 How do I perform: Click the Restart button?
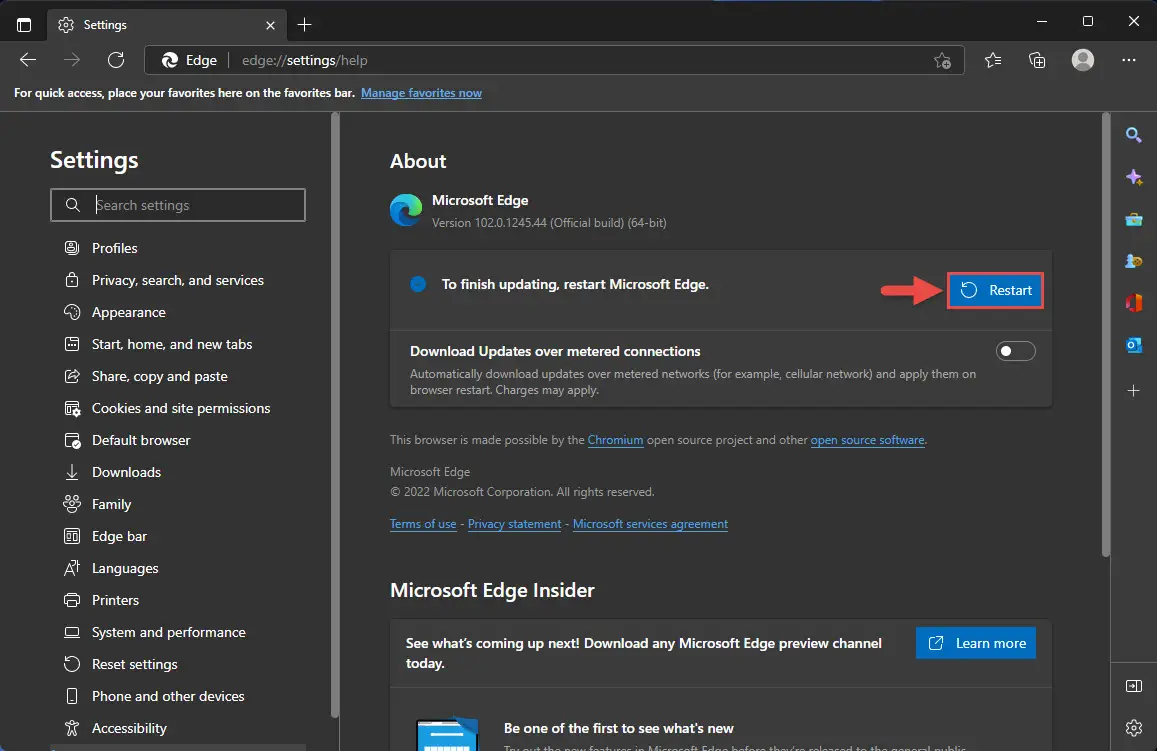click(995, 290)
